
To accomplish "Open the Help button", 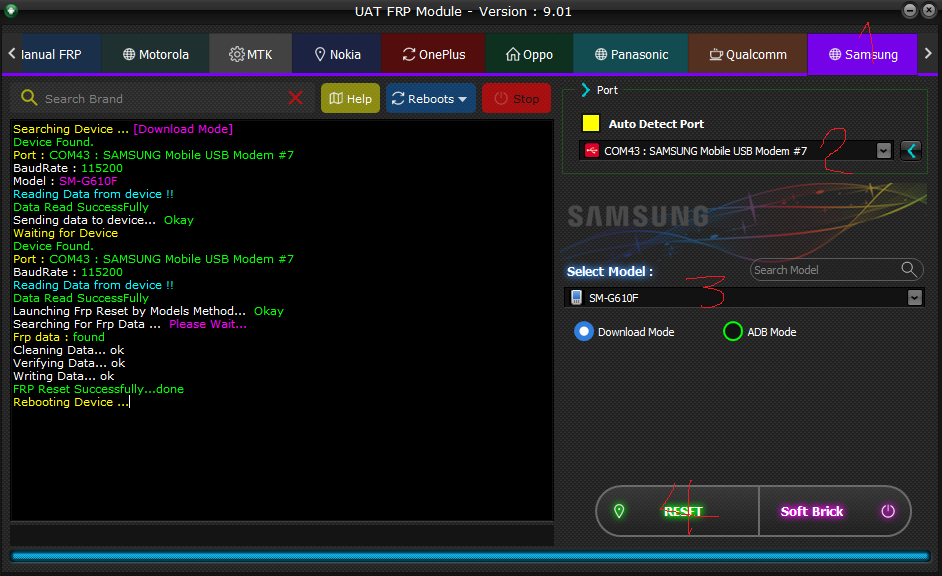I will coord(350,98).
